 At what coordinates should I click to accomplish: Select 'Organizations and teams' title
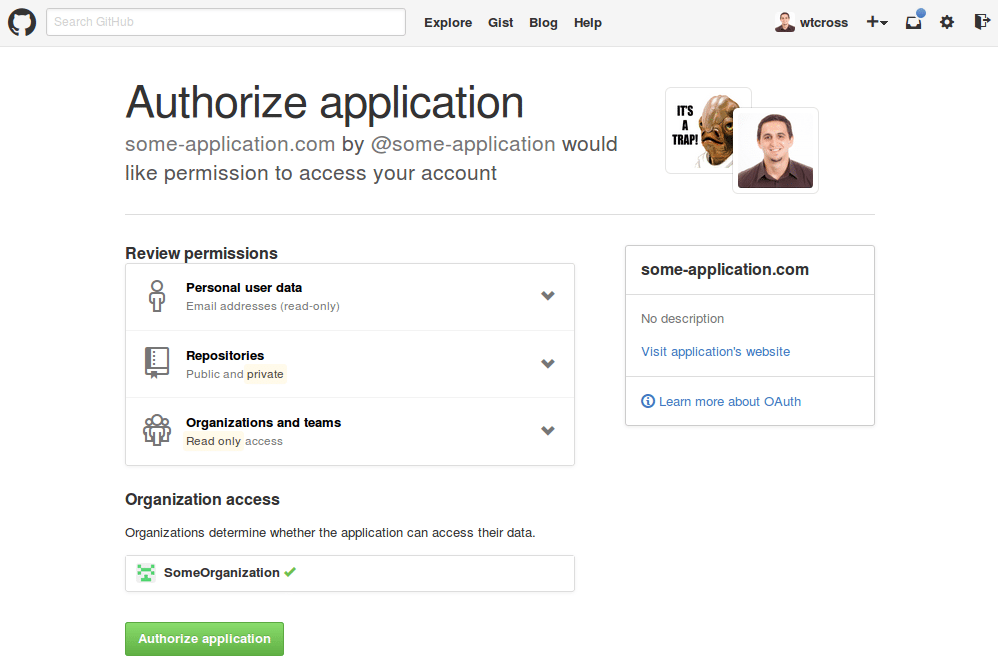click(264, 423)
